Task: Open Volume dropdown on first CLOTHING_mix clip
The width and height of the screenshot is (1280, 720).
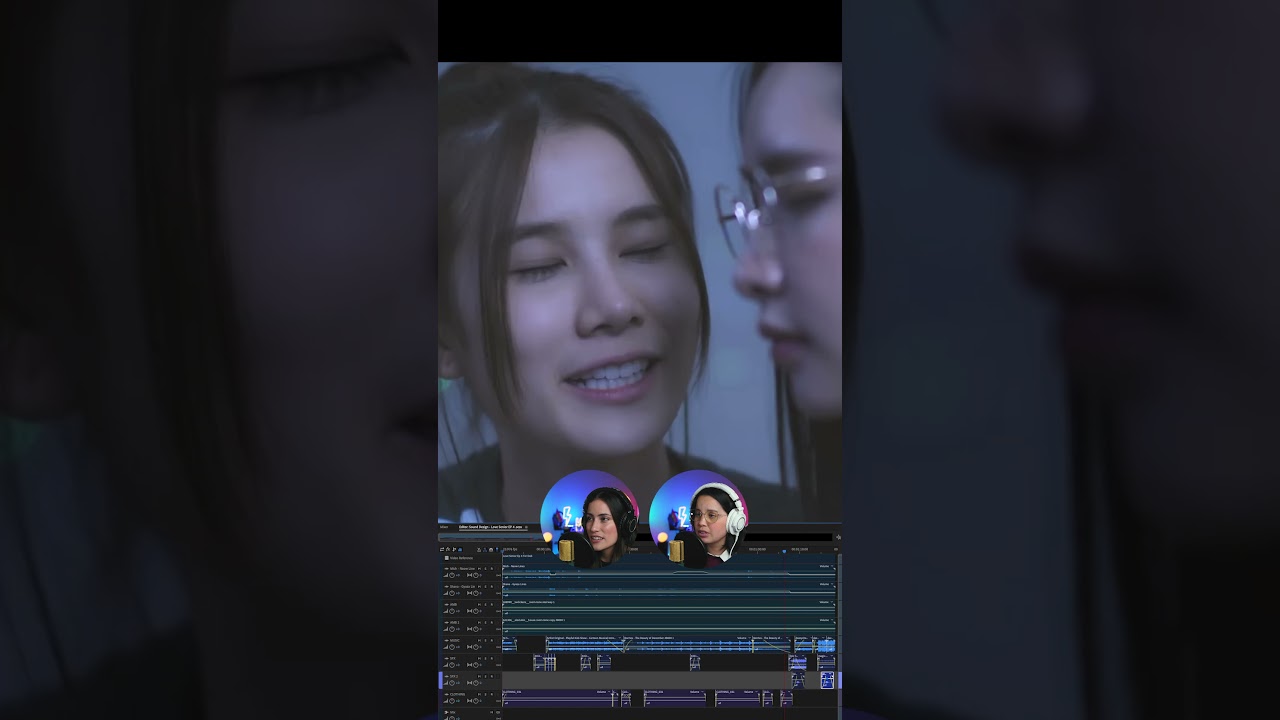Action: [x=604, y=691]
